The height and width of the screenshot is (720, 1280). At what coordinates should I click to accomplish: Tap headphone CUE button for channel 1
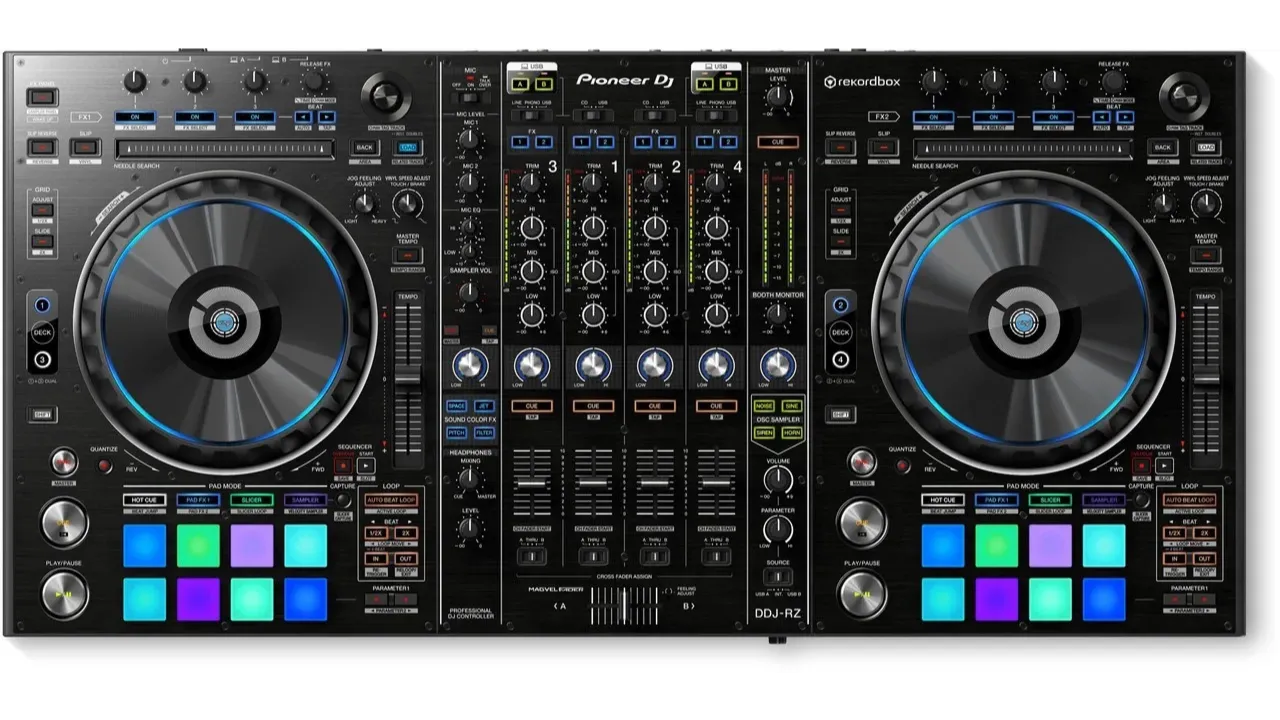click(594, 405)
